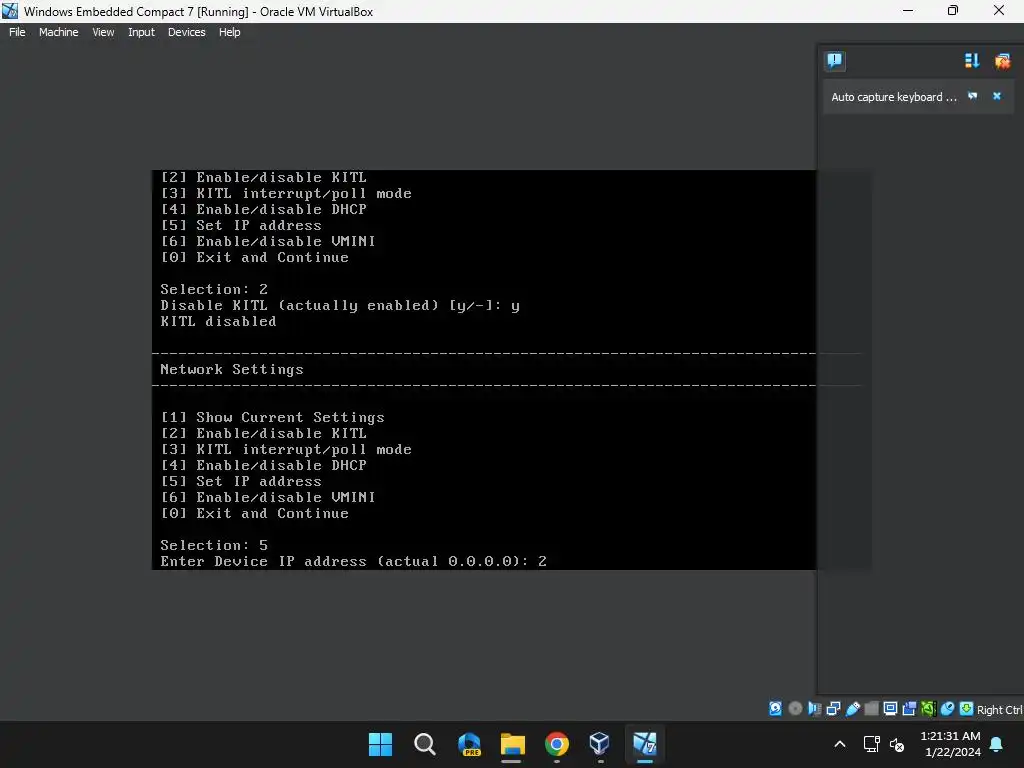Viewport: 1024px width, 768px height.
Task: Click the Auto capture keyboard notification text
Action: 893,97
